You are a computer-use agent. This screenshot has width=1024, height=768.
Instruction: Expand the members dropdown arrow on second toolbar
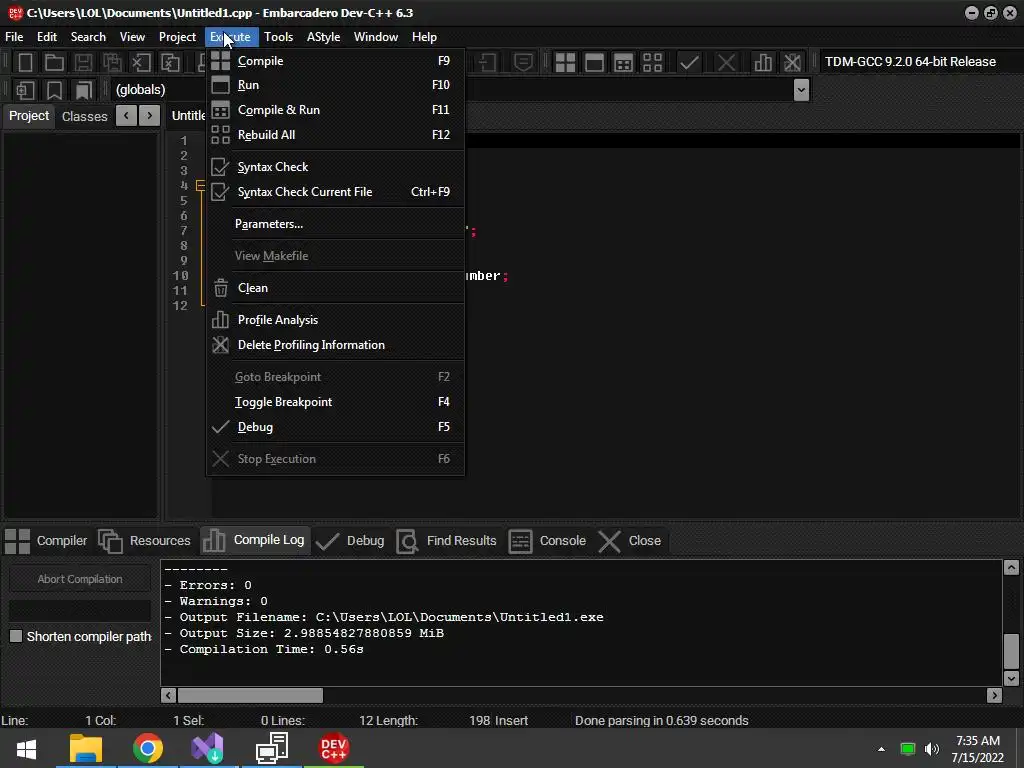801,89
